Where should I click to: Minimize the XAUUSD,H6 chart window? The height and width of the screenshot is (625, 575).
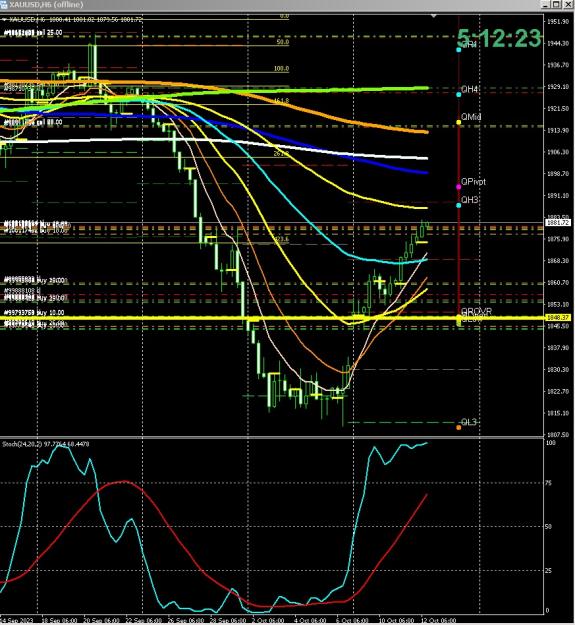click(546, 4)
